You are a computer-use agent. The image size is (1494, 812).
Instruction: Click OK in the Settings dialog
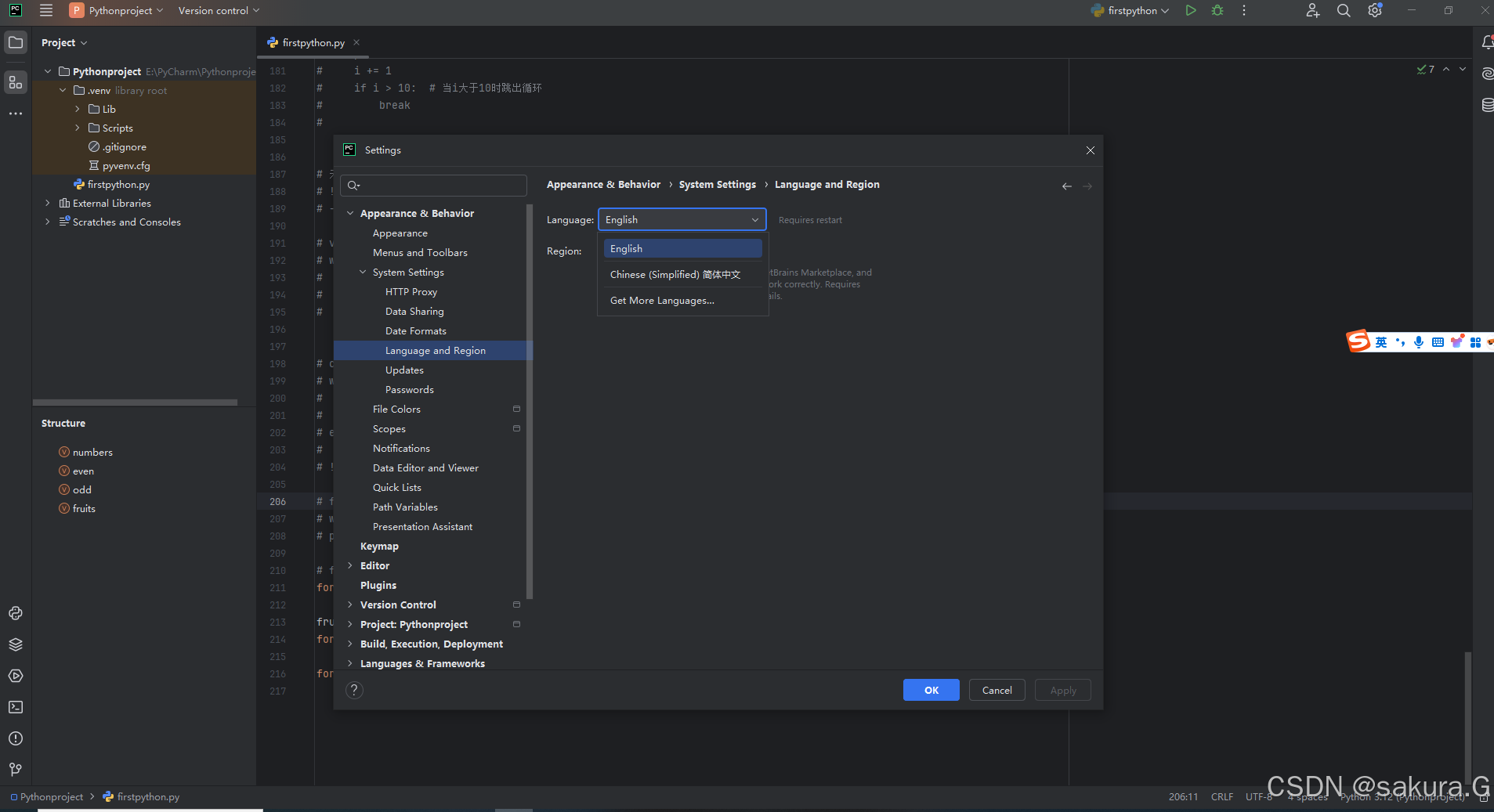pyautogui.click(x=931, y=690)
